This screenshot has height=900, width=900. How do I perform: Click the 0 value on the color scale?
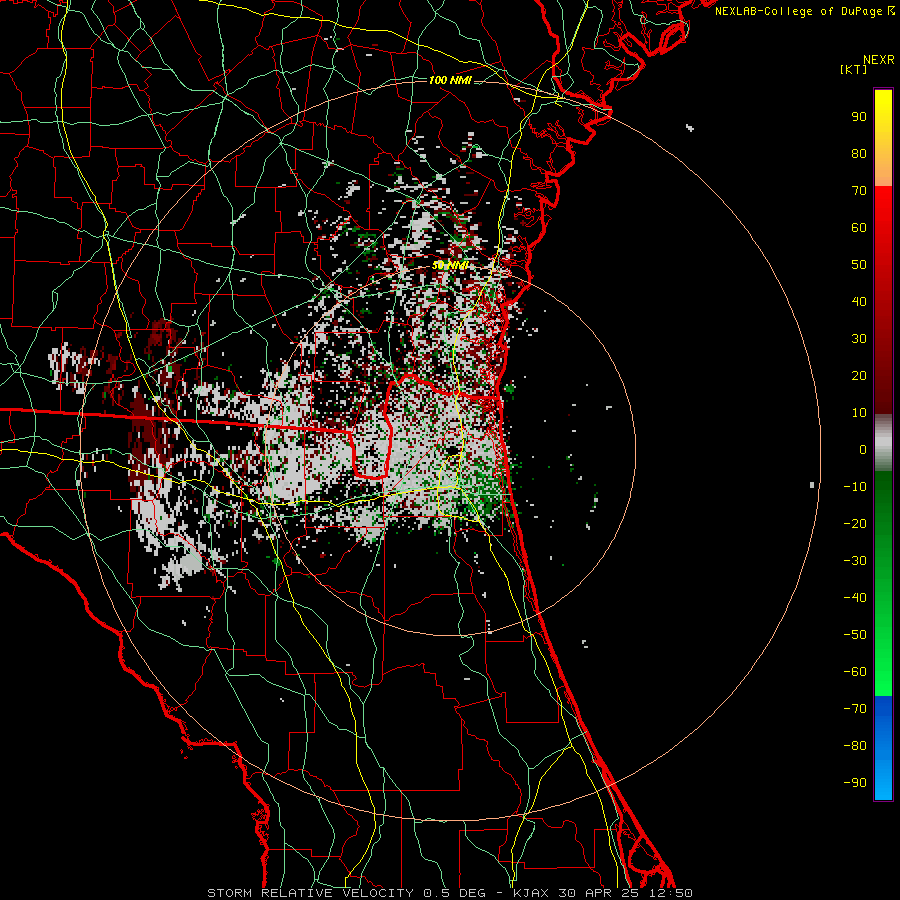click(x=863, y=449)
